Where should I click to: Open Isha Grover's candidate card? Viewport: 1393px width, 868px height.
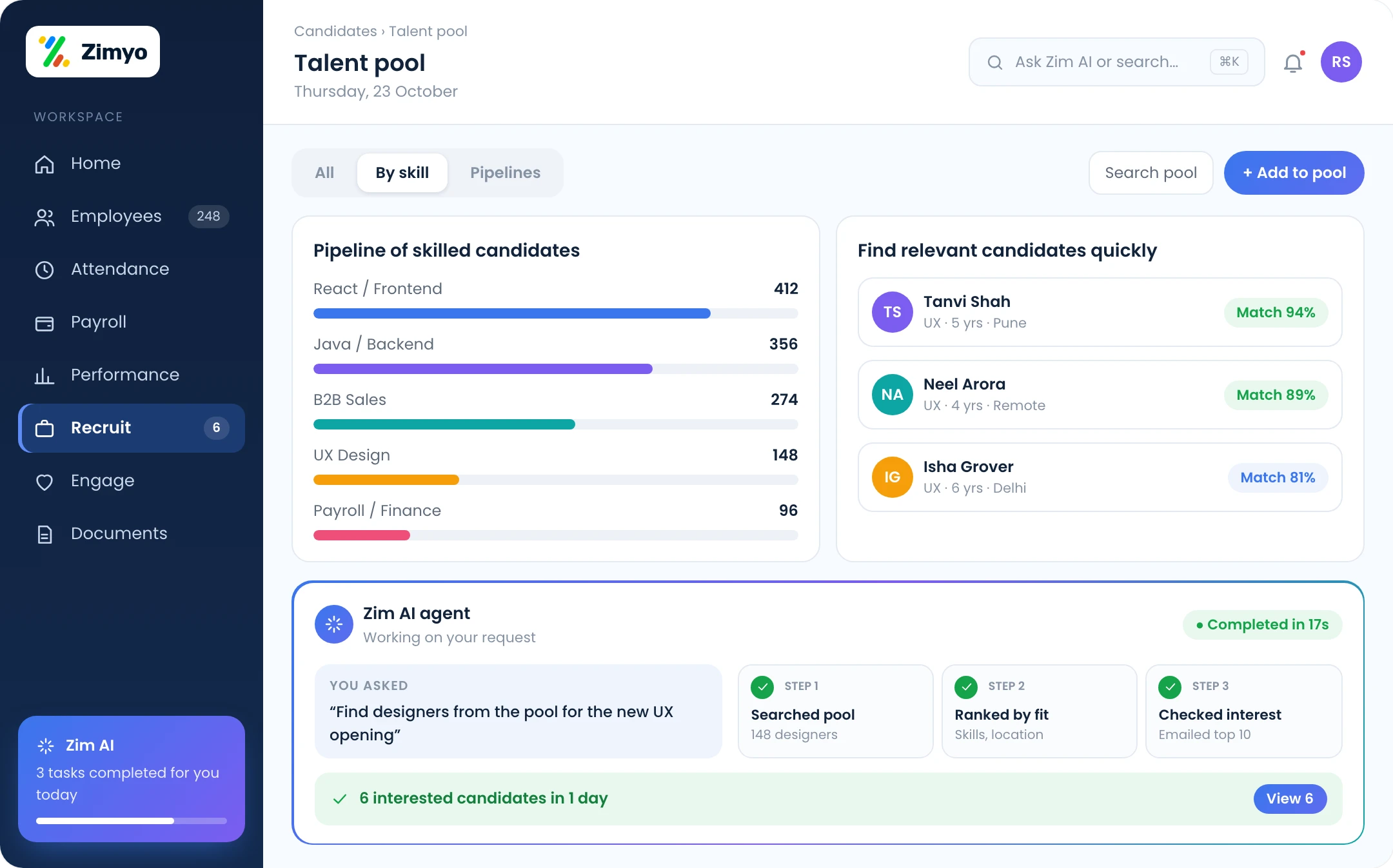pos(1100,477)
